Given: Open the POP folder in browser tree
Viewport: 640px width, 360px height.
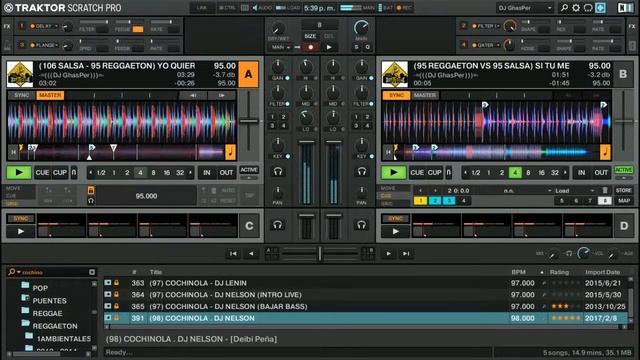Looking at the screenshot, I should tap(40, 288).
